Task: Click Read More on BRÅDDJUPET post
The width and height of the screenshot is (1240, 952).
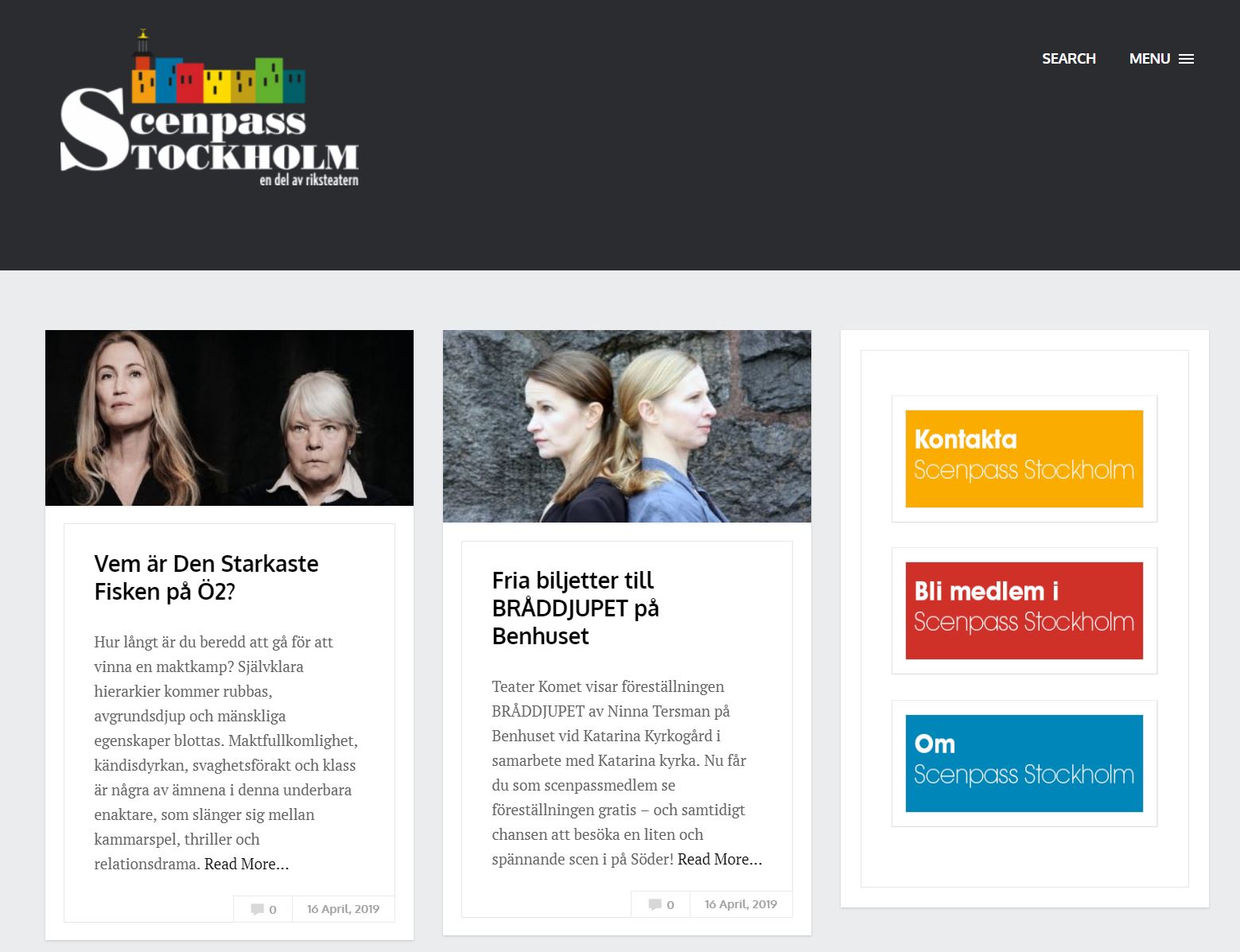Action: pos(719,859)
